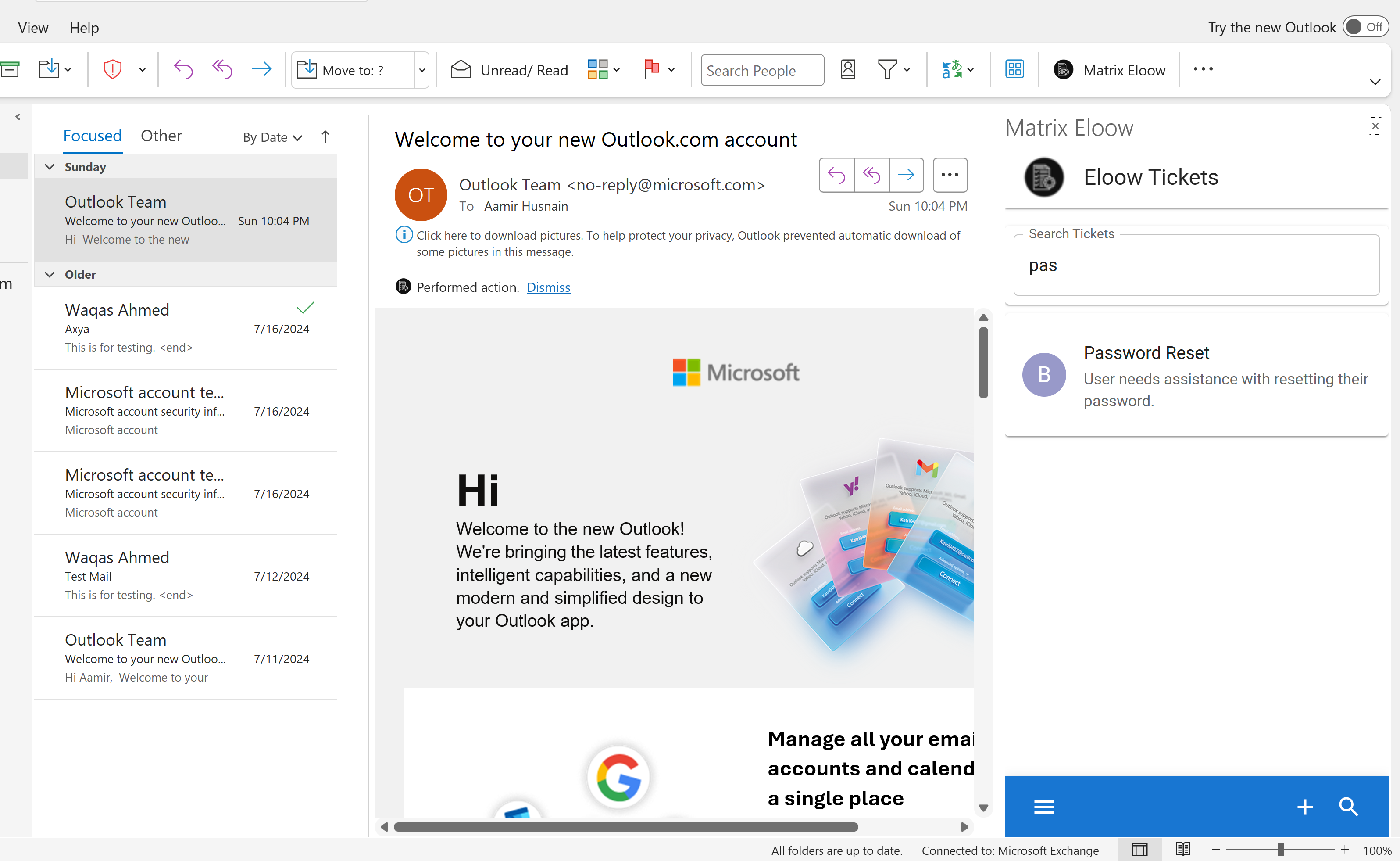Viewport: 1400px width, 861px height.
Task: Forward from the message header button
Action: [x=906, y=175]
